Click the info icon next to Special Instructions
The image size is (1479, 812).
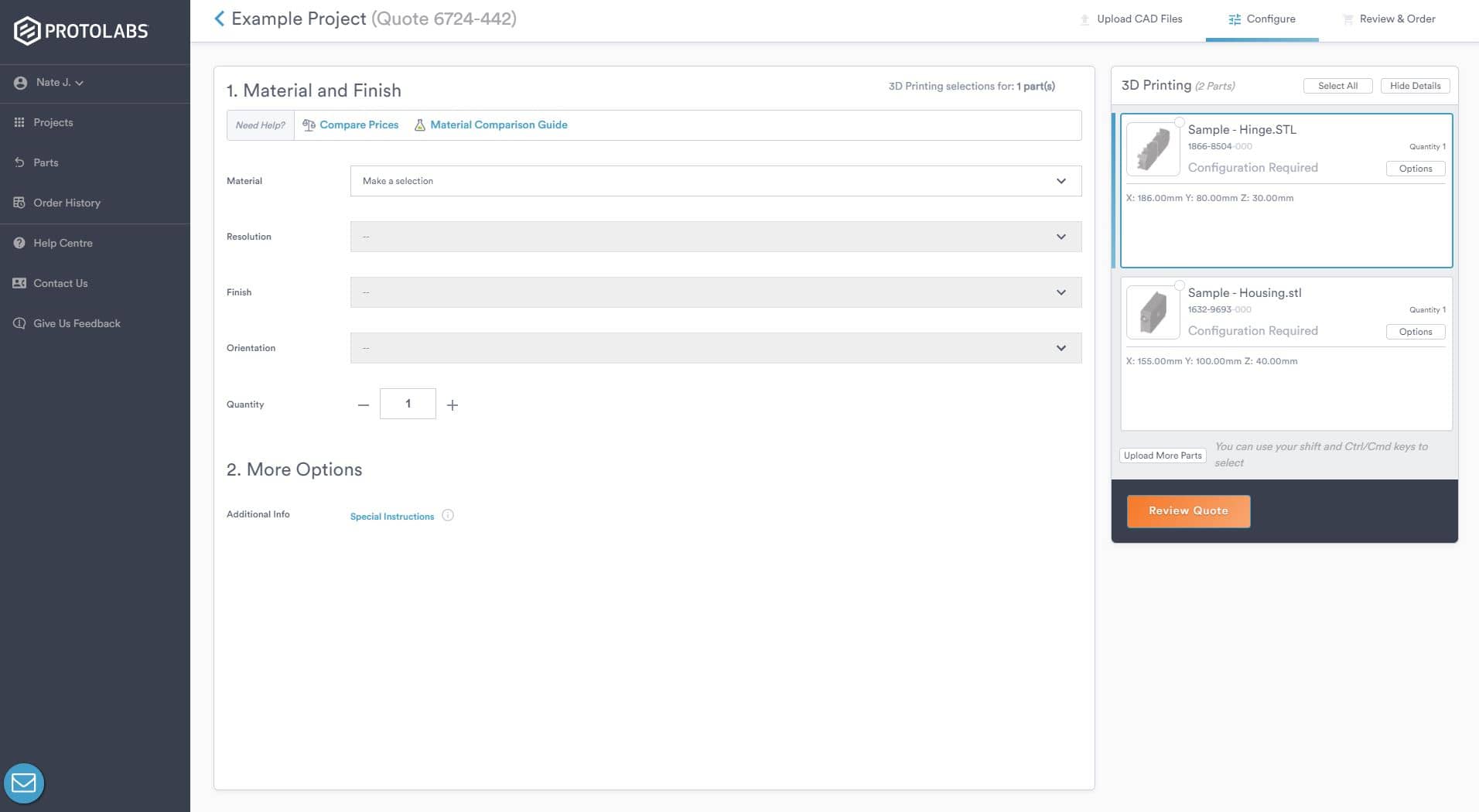click(448, 516)
